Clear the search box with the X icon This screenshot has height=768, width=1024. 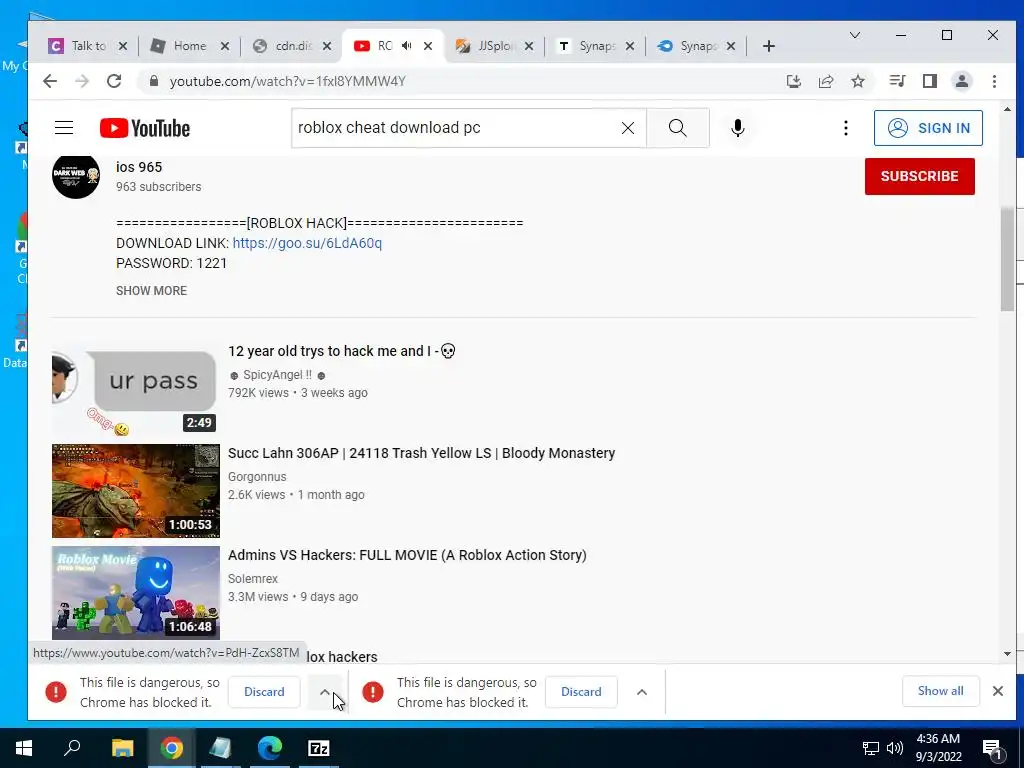(628, 128)
